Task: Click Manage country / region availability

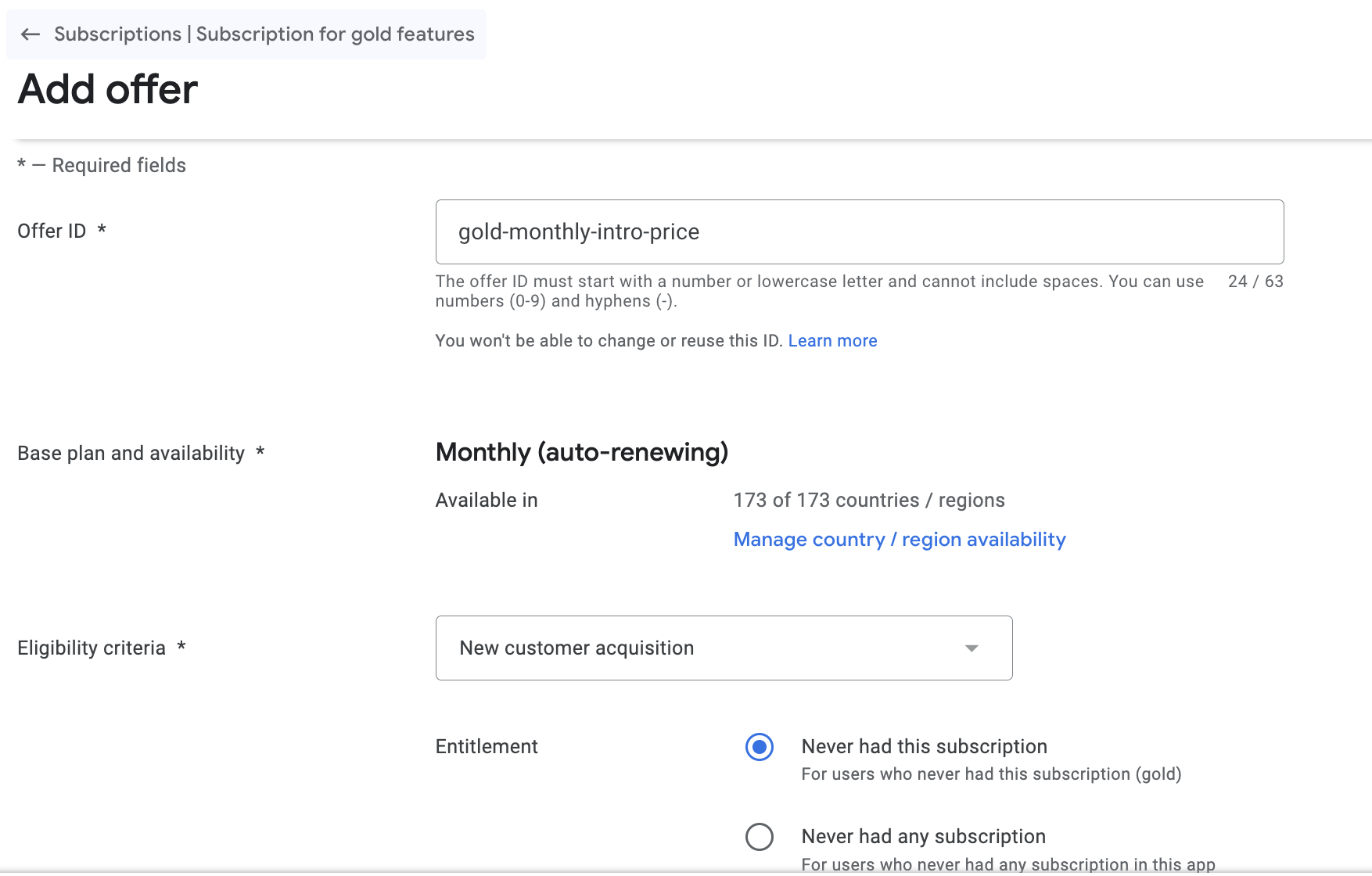Action: pos(900,540)
